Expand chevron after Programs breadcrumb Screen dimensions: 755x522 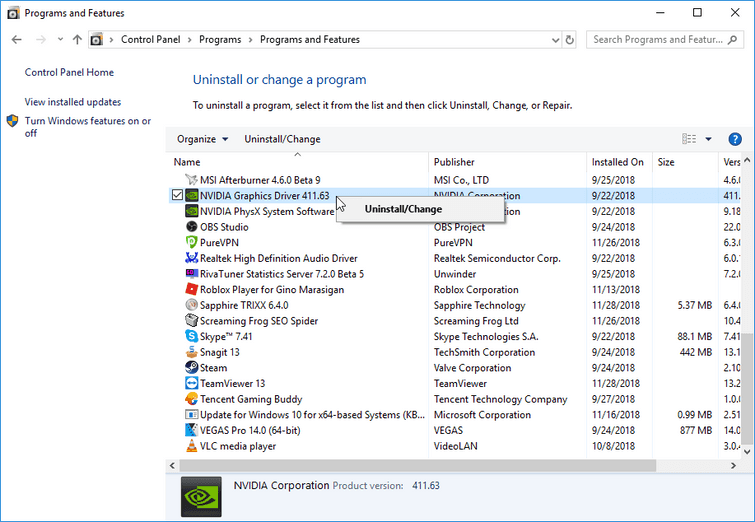click(x=250, y=40)
